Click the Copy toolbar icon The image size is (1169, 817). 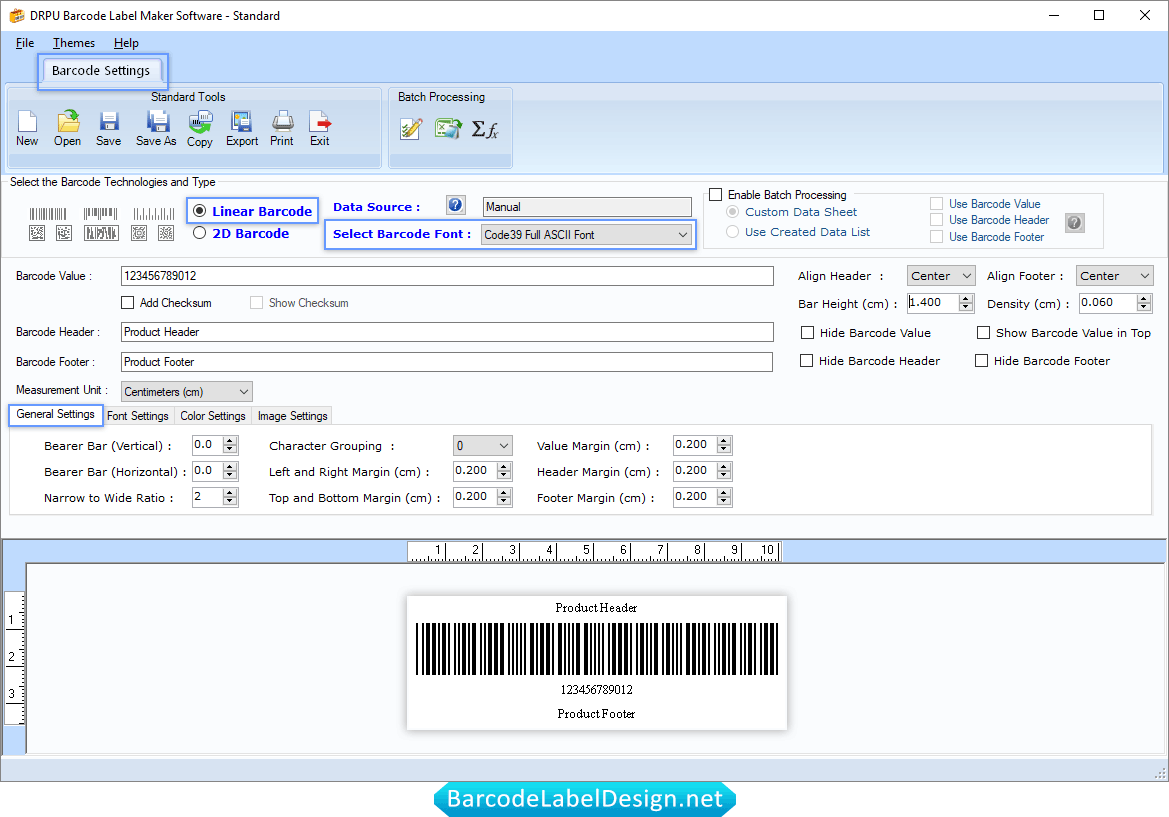coord(200,122)
